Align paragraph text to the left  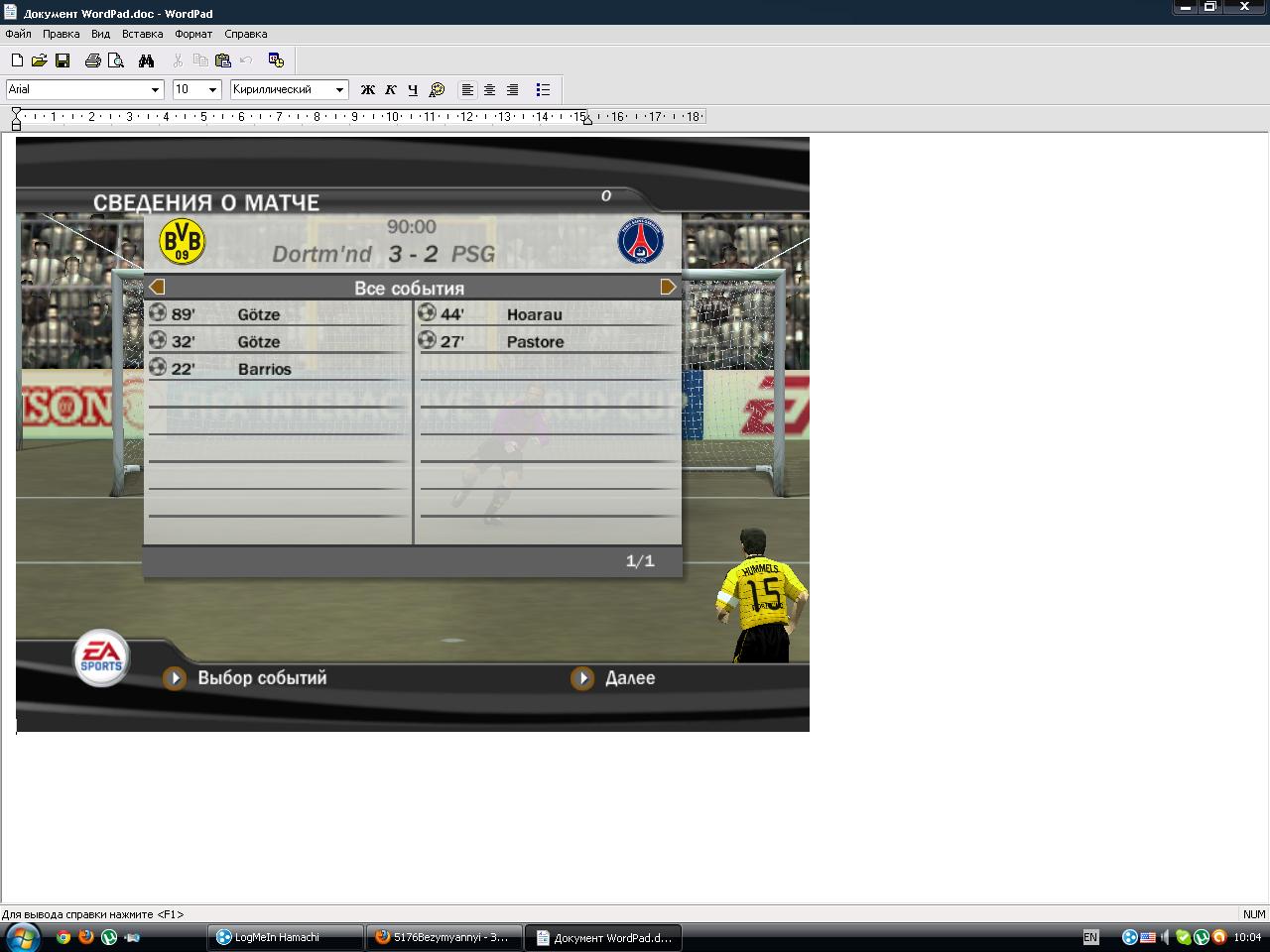(x=467, y=89)
